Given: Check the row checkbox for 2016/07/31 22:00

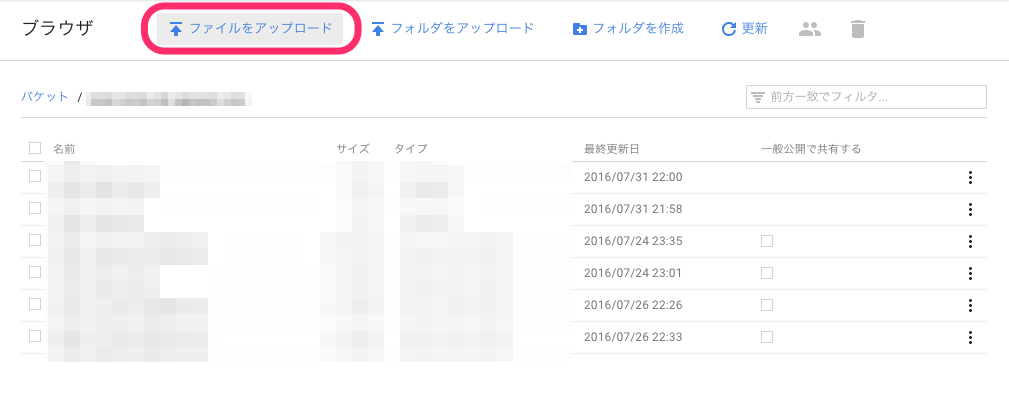Looking at the screenshot, I should (35, 176).
